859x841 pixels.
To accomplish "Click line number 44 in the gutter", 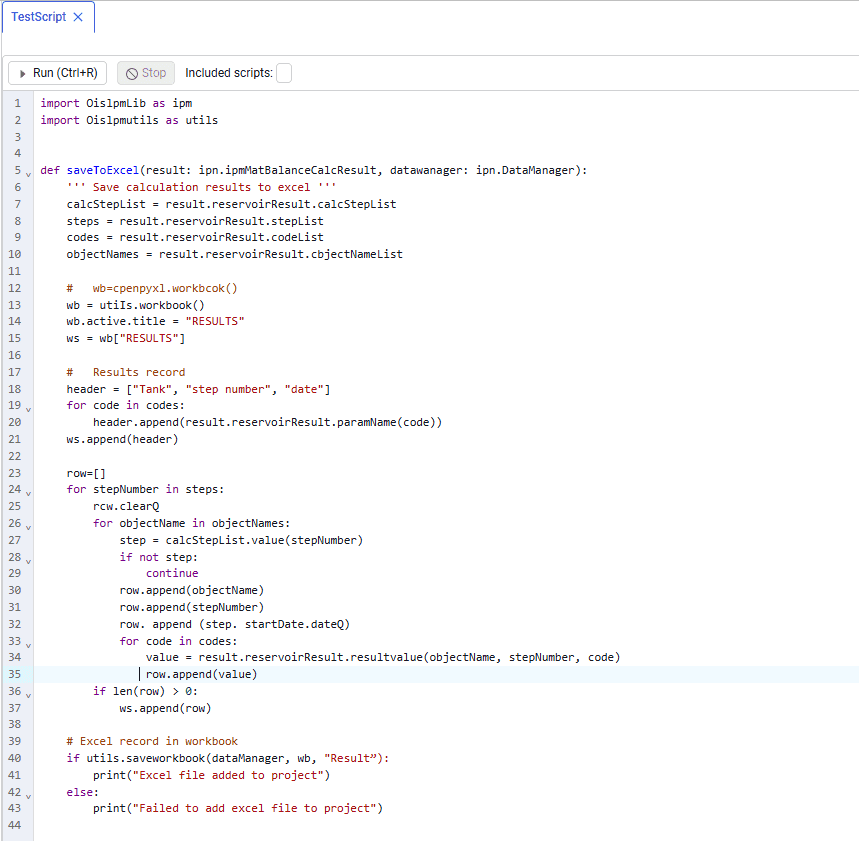I will pyautogui.click(x=15, y=825).
